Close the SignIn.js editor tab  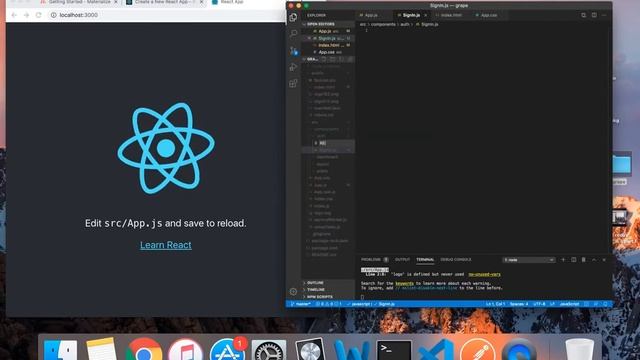click(425, 15)
